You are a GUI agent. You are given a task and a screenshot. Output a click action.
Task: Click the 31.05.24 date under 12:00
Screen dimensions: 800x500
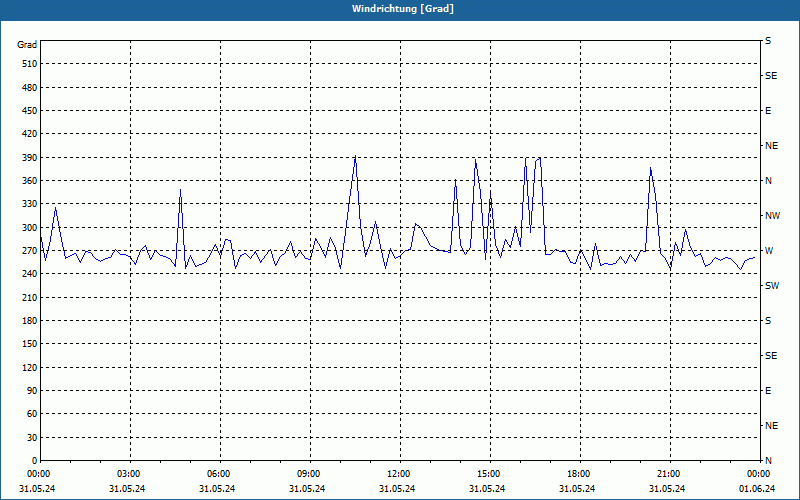pos(397,489)
